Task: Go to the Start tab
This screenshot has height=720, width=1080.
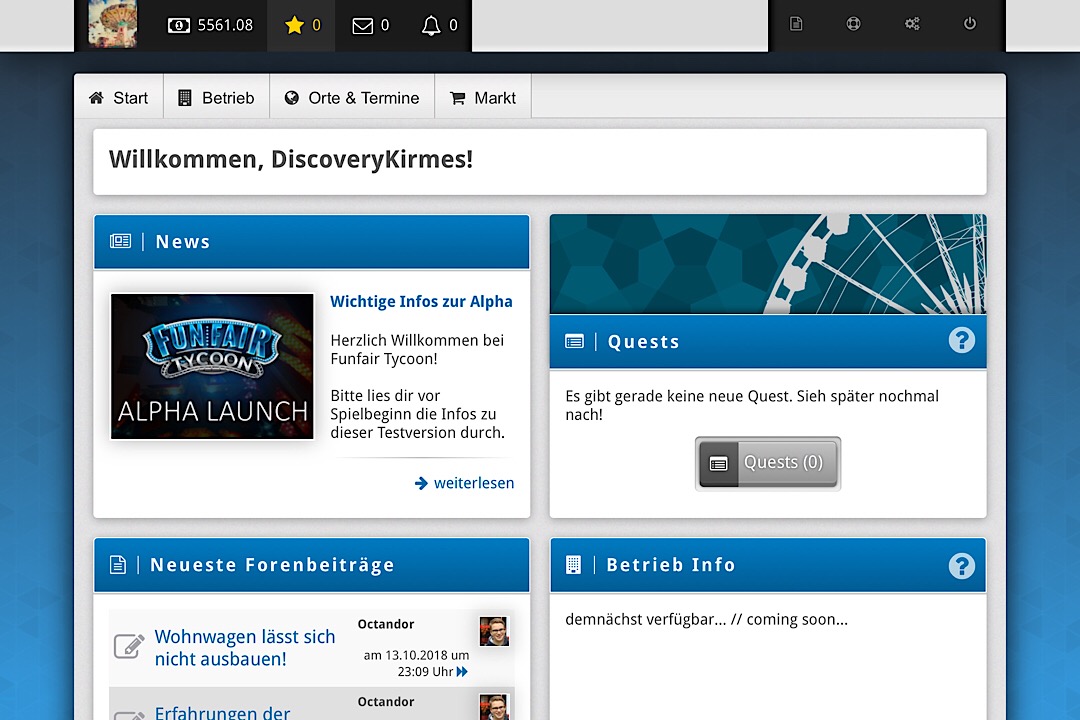Action: (x=119, y=98)
